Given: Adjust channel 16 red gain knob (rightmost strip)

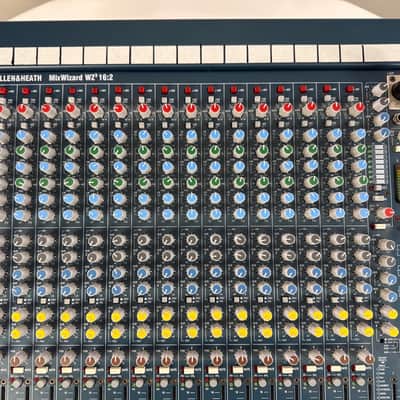Looking at the screenshot, I should pos(356,109).
